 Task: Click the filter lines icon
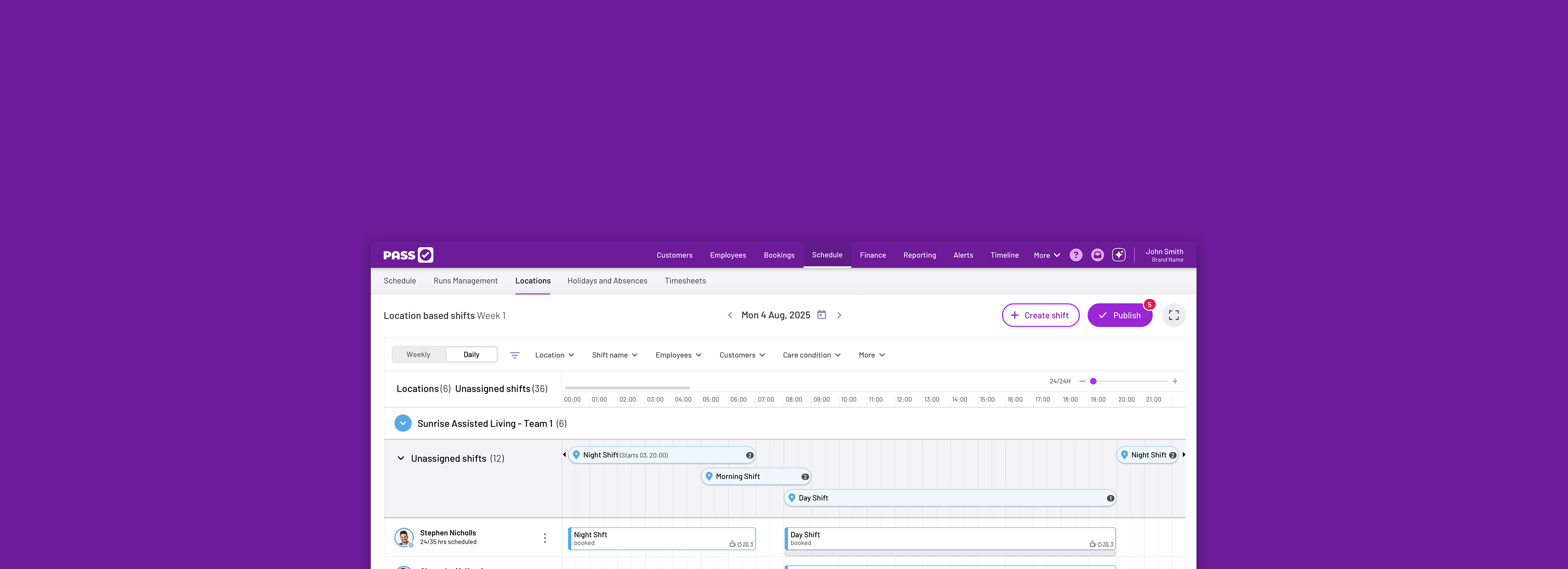(x=514, y=355)
